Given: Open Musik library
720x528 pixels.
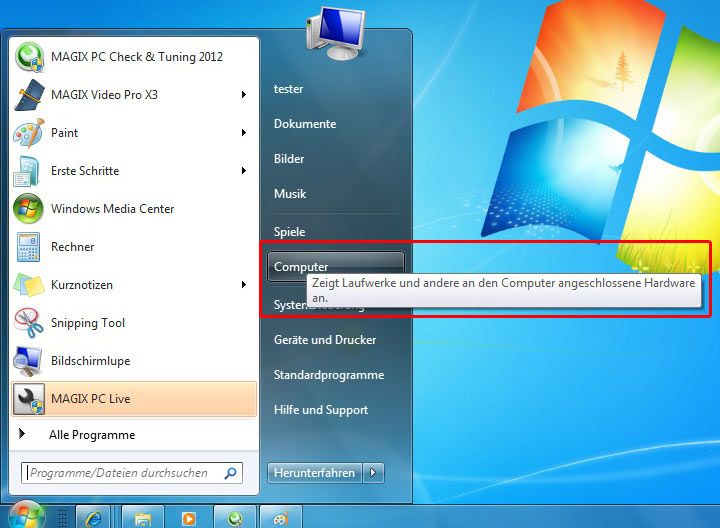Looking at the screenshot, I should pyautogui.click(x=290, y=194).
